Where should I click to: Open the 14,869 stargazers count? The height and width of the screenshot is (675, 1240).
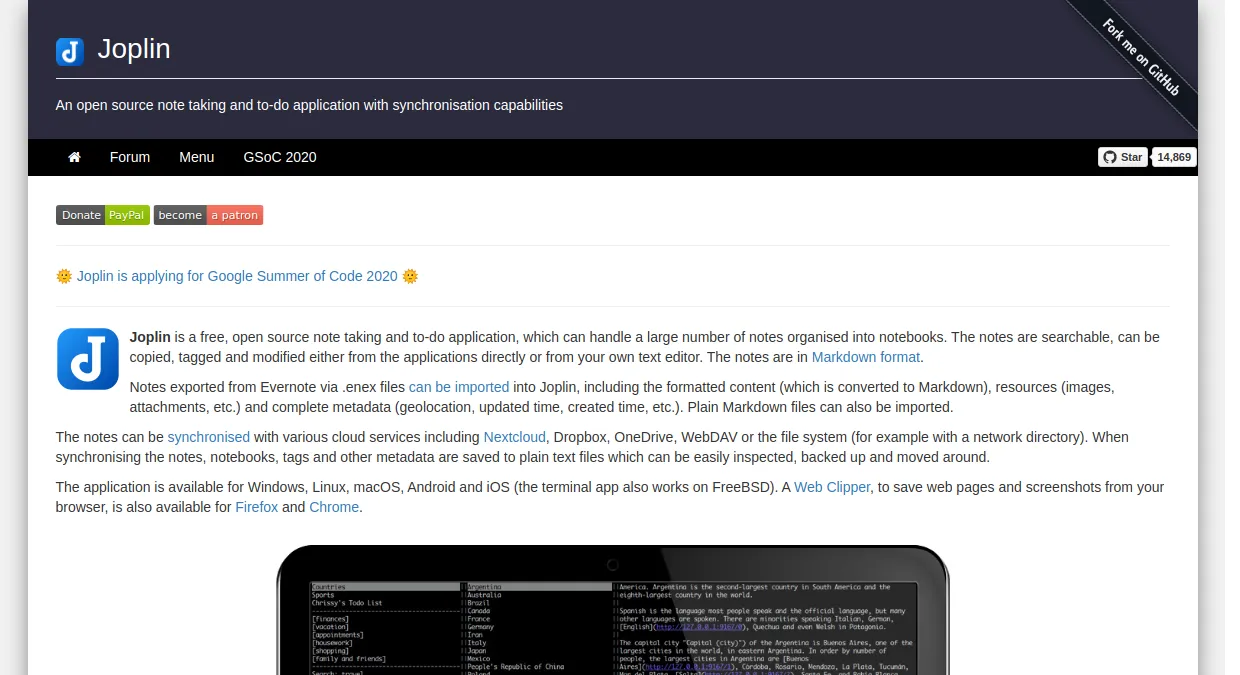click(1174, 157)
